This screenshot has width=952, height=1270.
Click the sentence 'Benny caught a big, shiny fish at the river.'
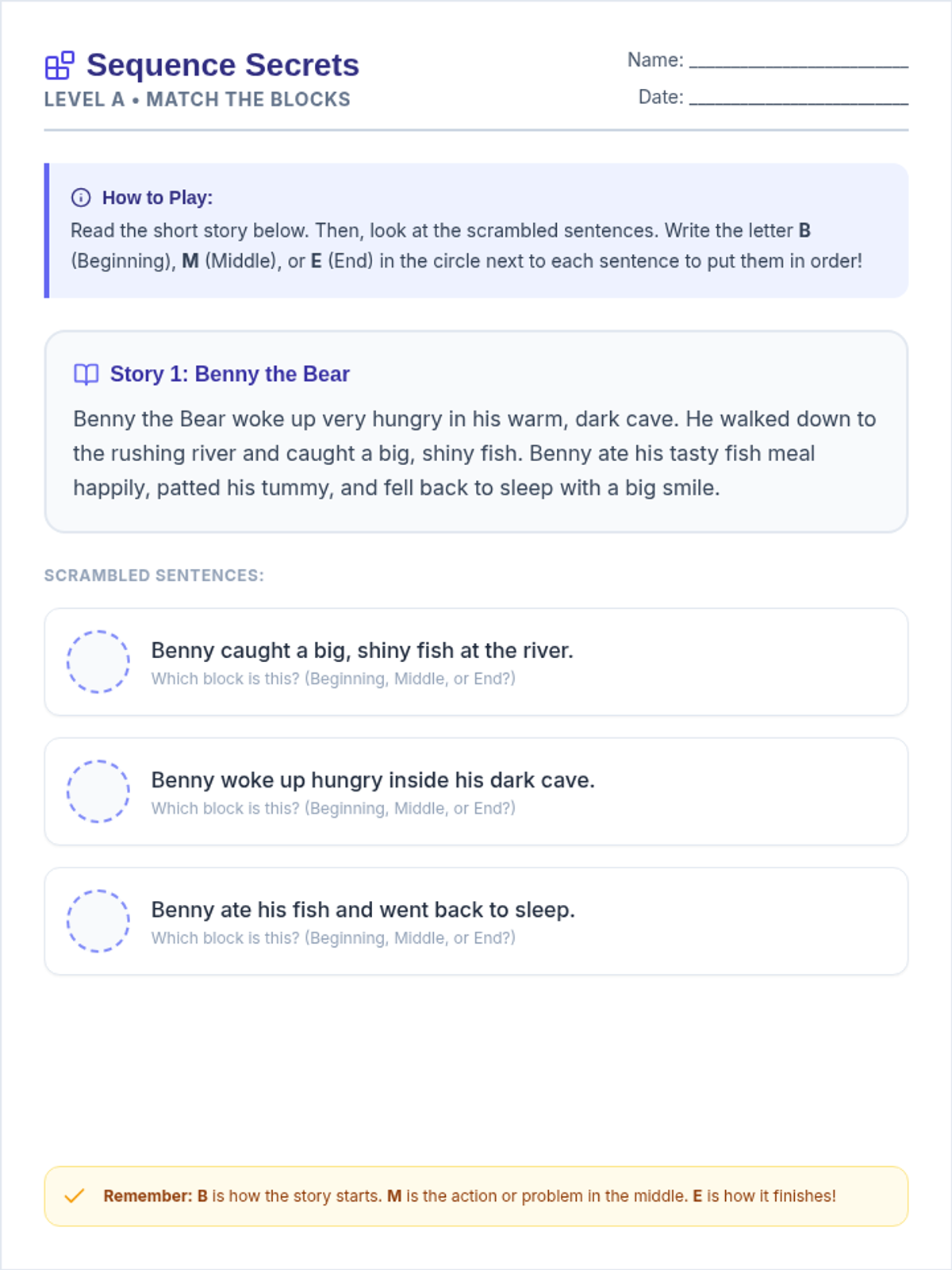pyautogui.click(x=362, y=651)
